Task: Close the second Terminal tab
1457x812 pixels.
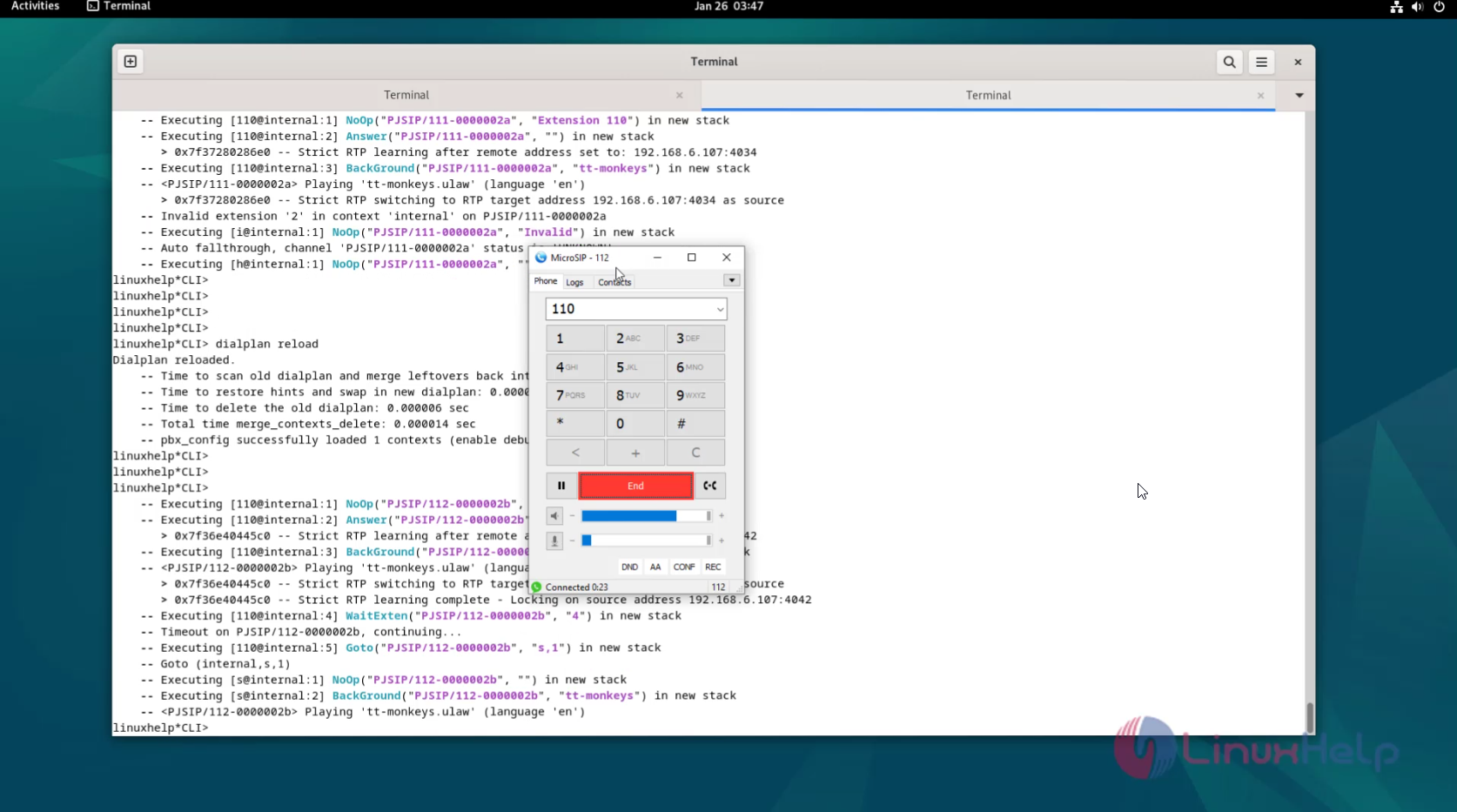Action: click(x=1260, y=96)
